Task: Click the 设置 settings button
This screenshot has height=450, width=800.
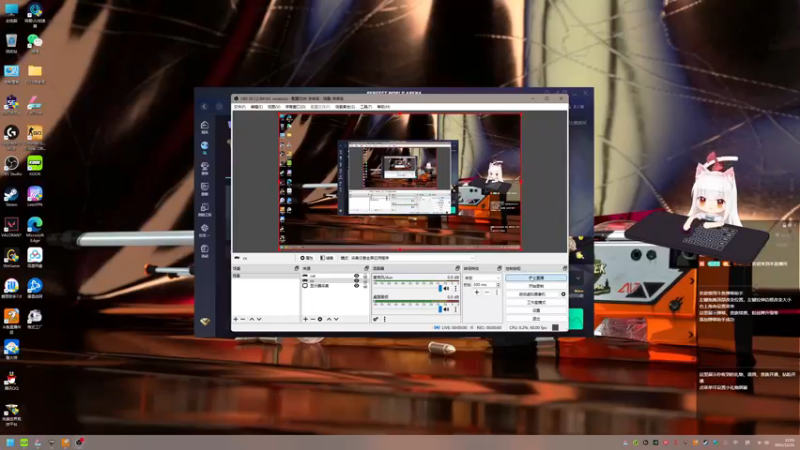Action: coord(536,311)
